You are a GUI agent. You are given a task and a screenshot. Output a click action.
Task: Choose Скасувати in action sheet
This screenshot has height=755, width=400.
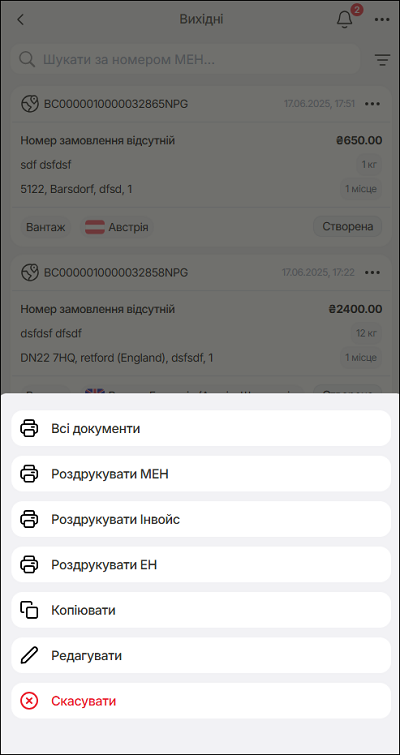(x=201, y=701)
